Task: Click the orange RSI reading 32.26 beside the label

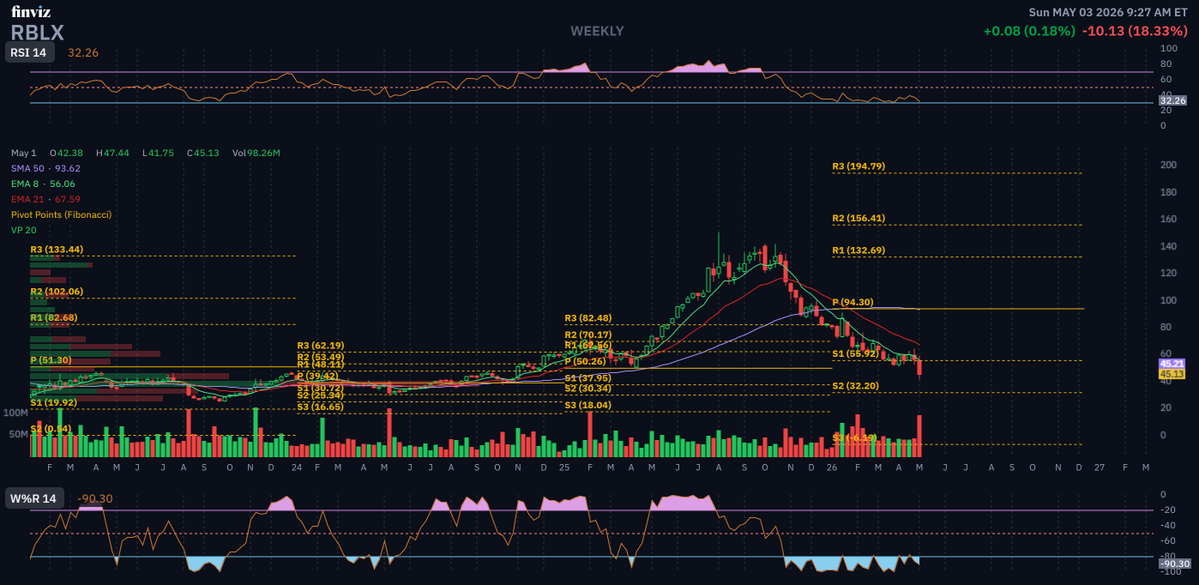Action: [x=83, y=53]
